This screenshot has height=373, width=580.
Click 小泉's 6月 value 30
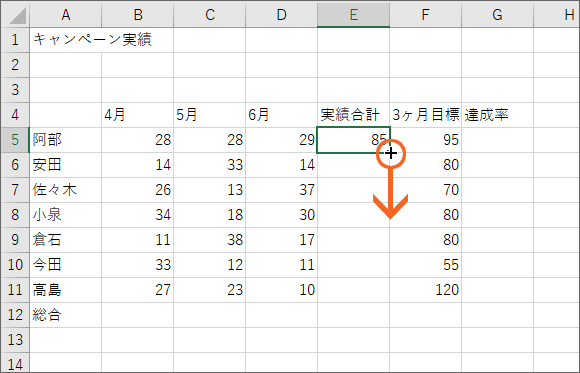281,215
